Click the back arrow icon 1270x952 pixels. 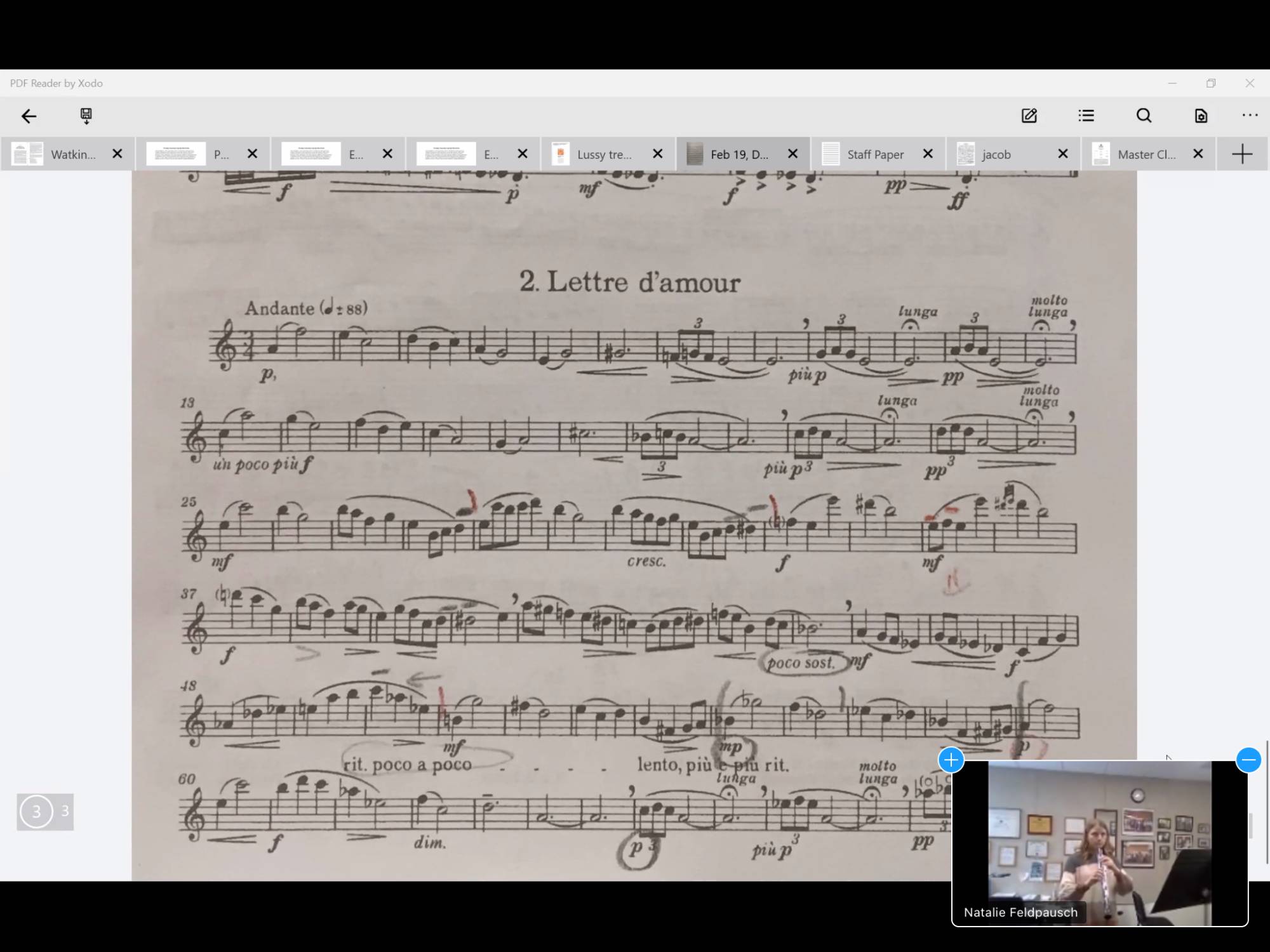click(29, 116)
